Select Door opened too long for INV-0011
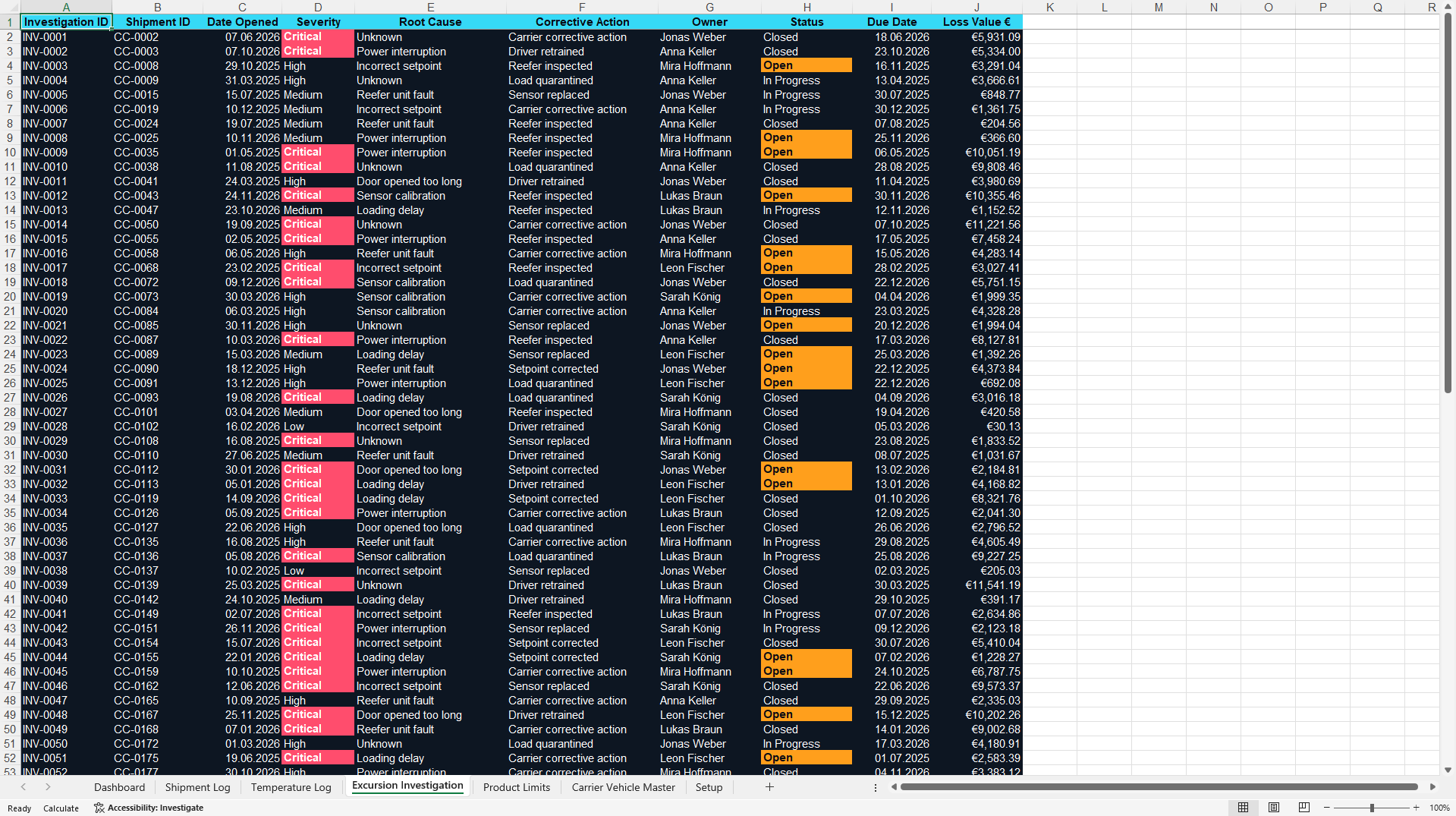This screenshot has width=1456, height=816. 430,181
